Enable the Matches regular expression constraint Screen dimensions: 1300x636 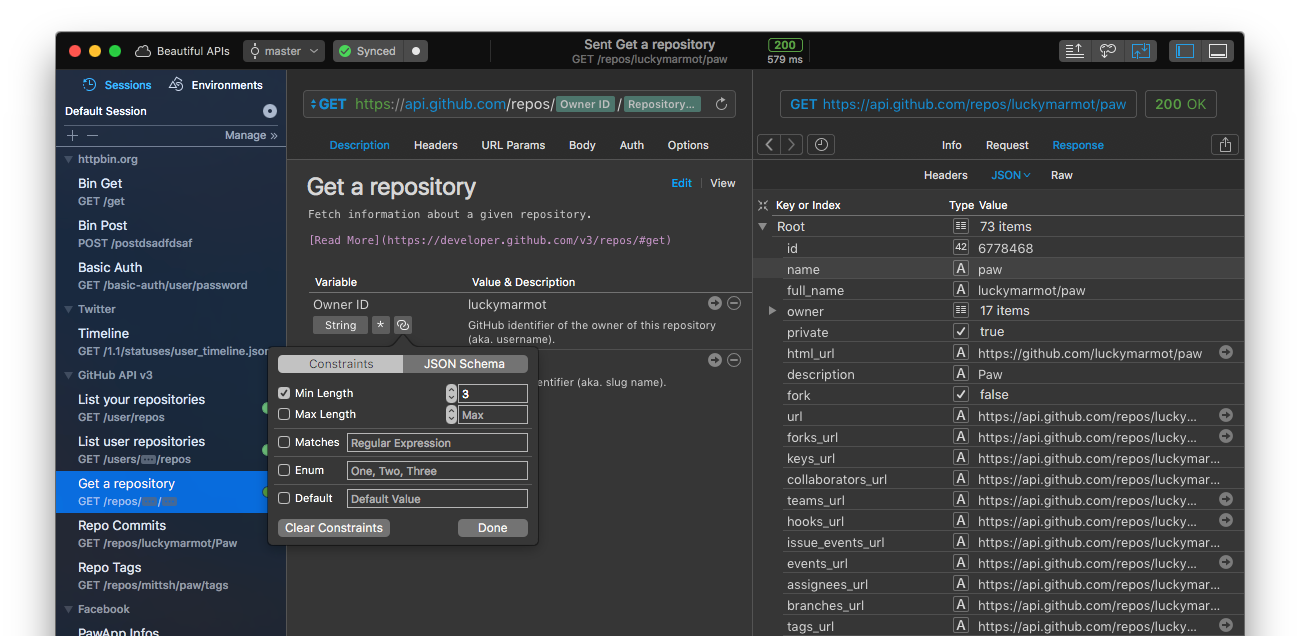click(282, 441)
